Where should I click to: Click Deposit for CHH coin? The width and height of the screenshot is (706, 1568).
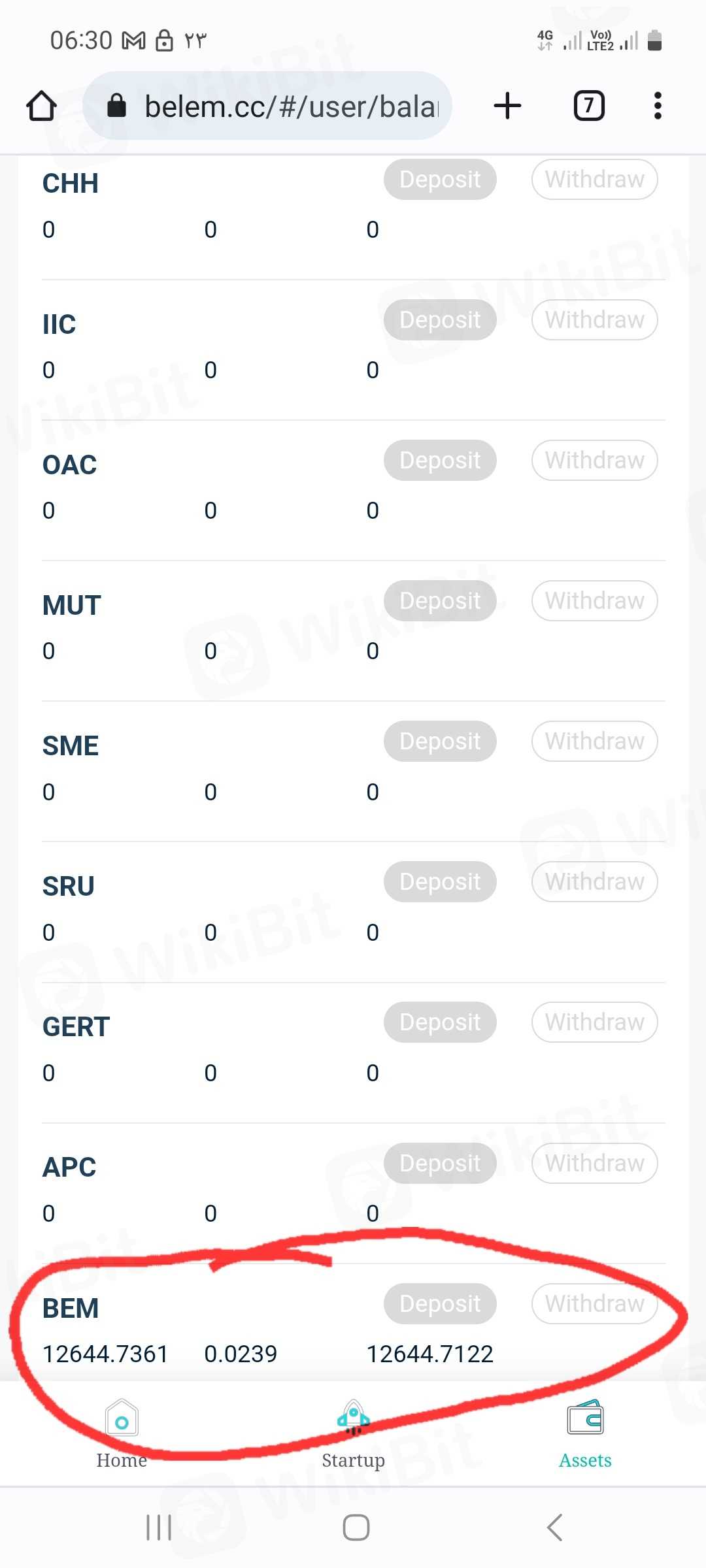440,179
